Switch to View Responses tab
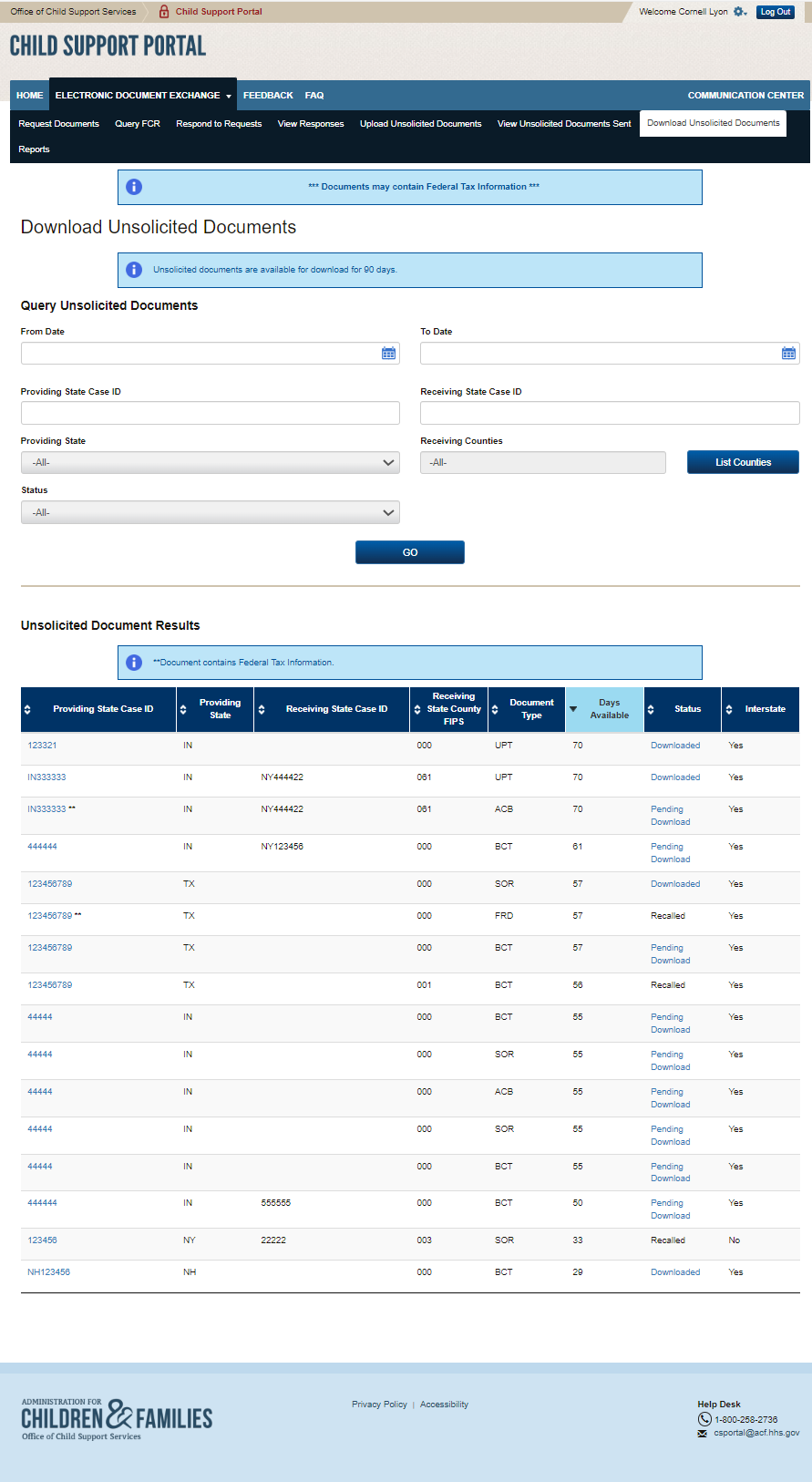This screenshot has width=812, height=1482. point(311,124)
